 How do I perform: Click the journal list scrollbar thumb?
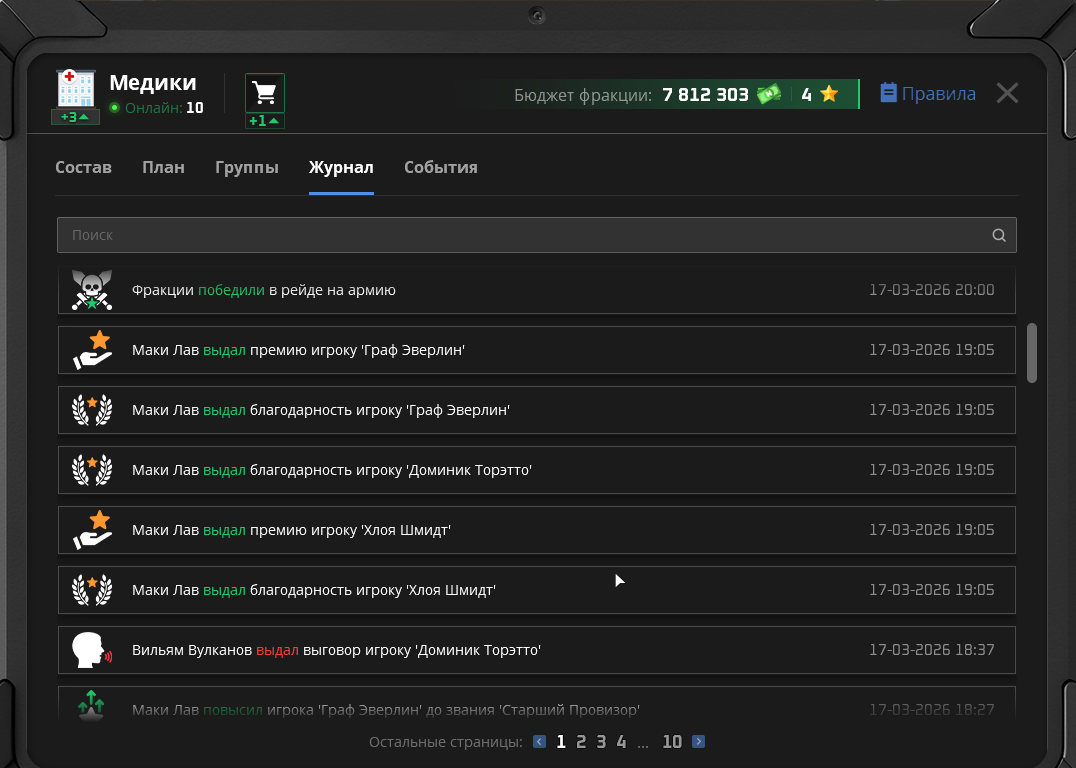click(1032, 351)
